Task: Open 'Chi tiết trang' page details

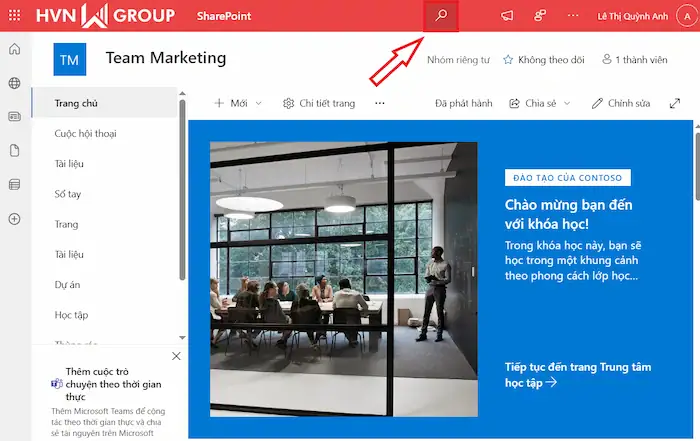Action: (x=319, y=103)
